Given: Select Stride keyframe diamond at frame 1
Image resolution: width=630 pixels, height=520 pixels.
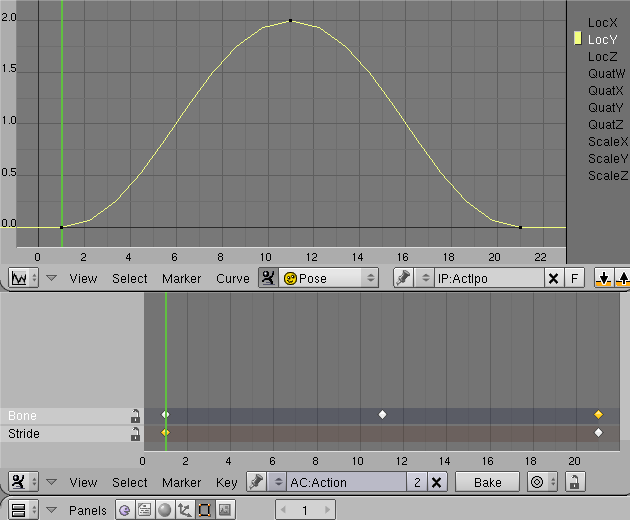Looking at the screenshot, I should tap(166, 432).
